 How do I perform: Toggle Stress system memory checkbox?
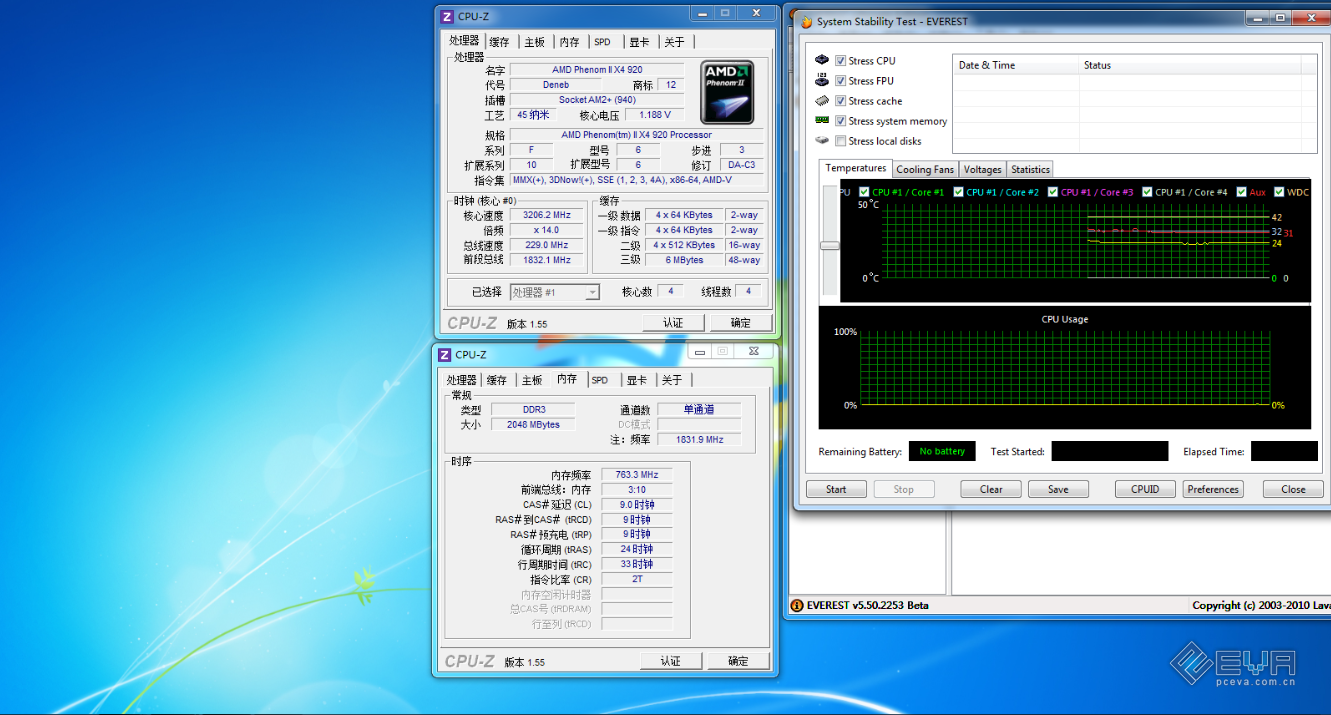841,121
